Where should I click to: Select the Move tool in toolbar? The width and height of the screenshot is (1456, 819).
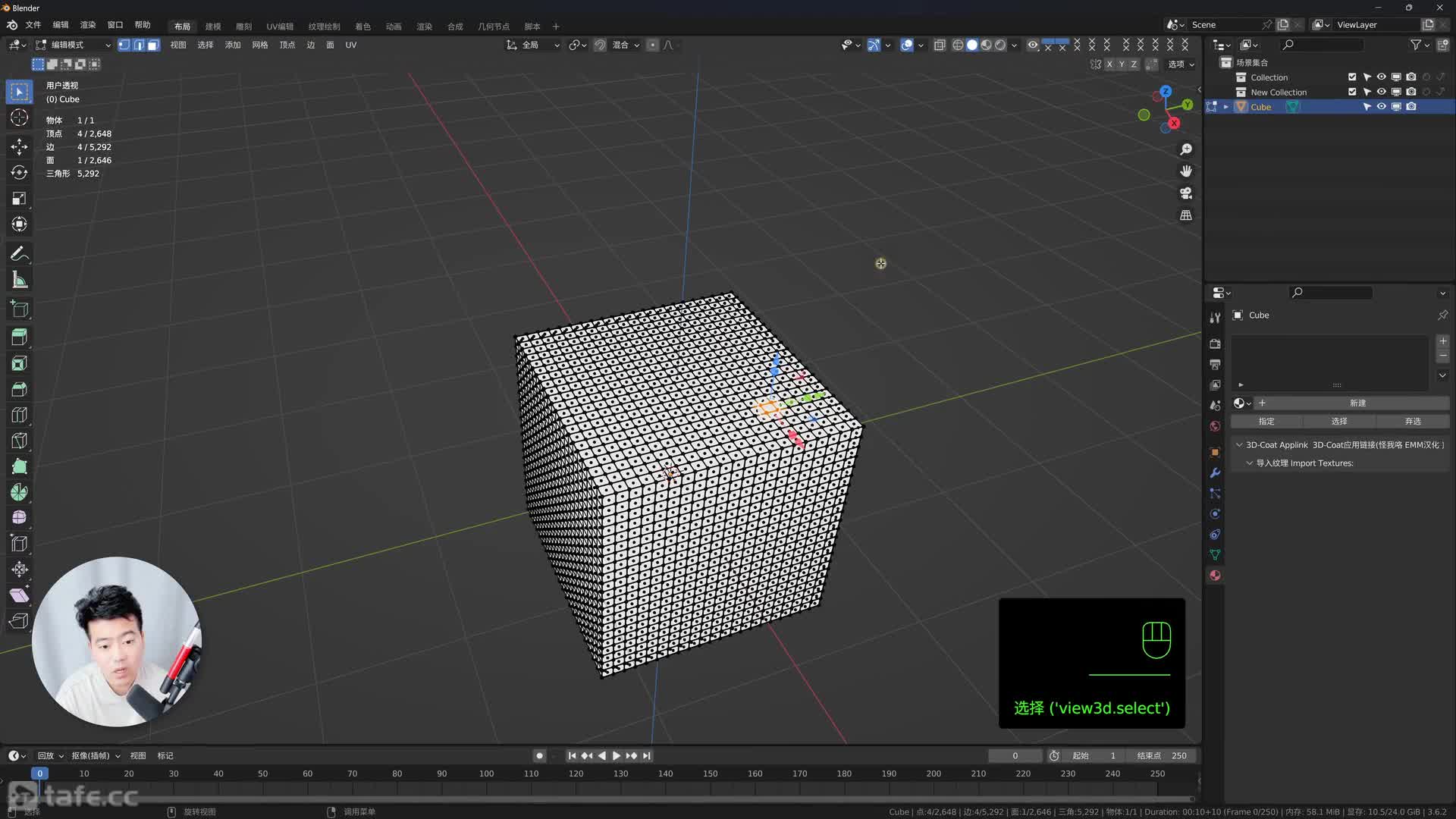tap(20, 146)
